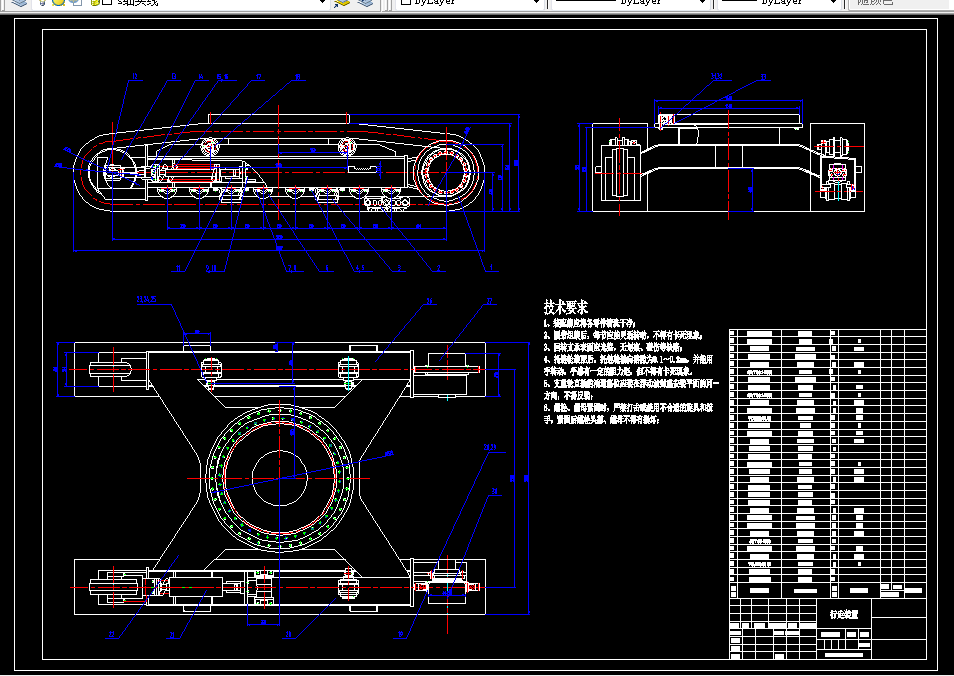Click the slewing ring center in plan view
This screenshot has height=676, width=954.
(279, 478)
